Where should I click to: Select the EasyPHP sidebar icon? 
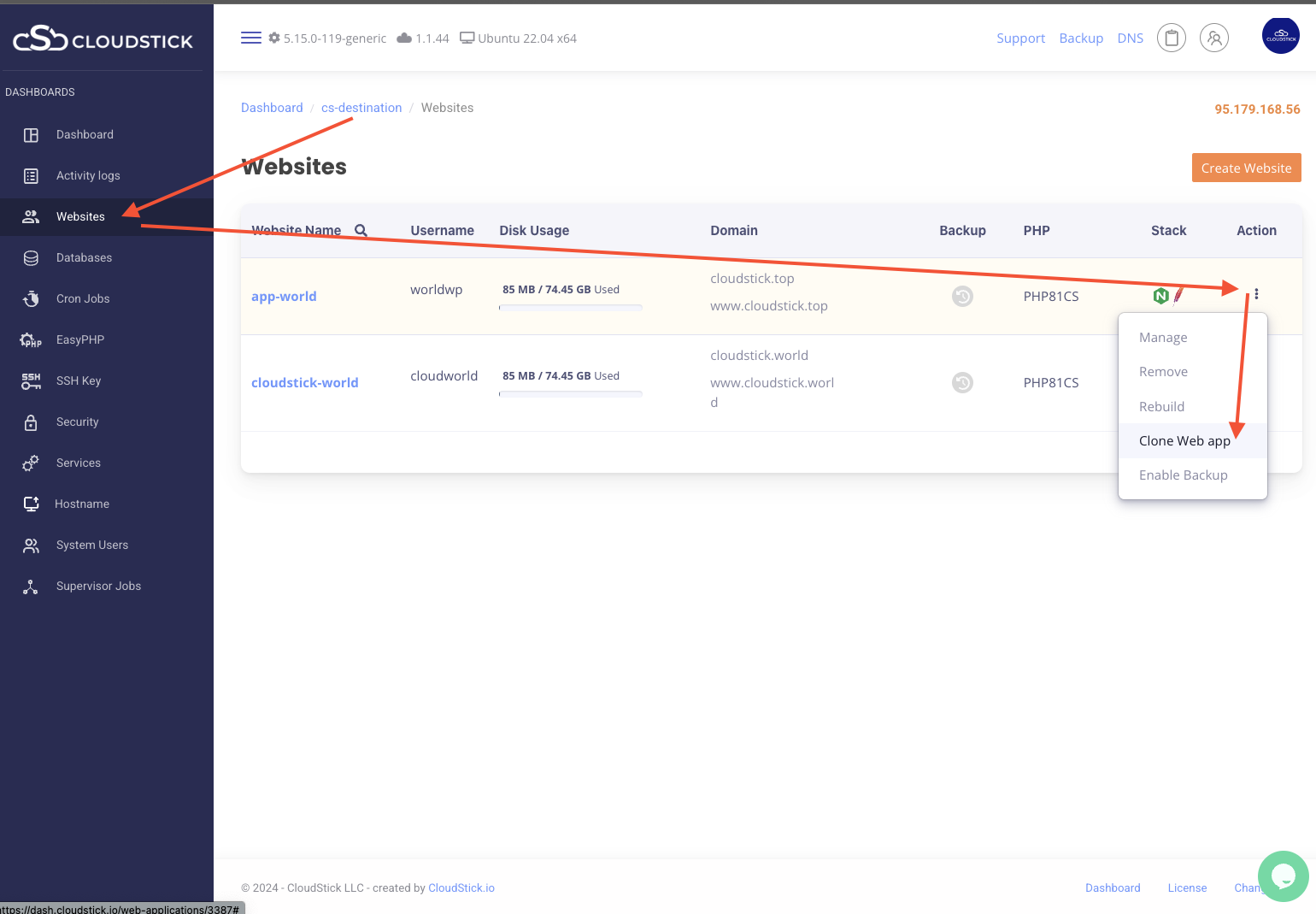coord(31,339)
